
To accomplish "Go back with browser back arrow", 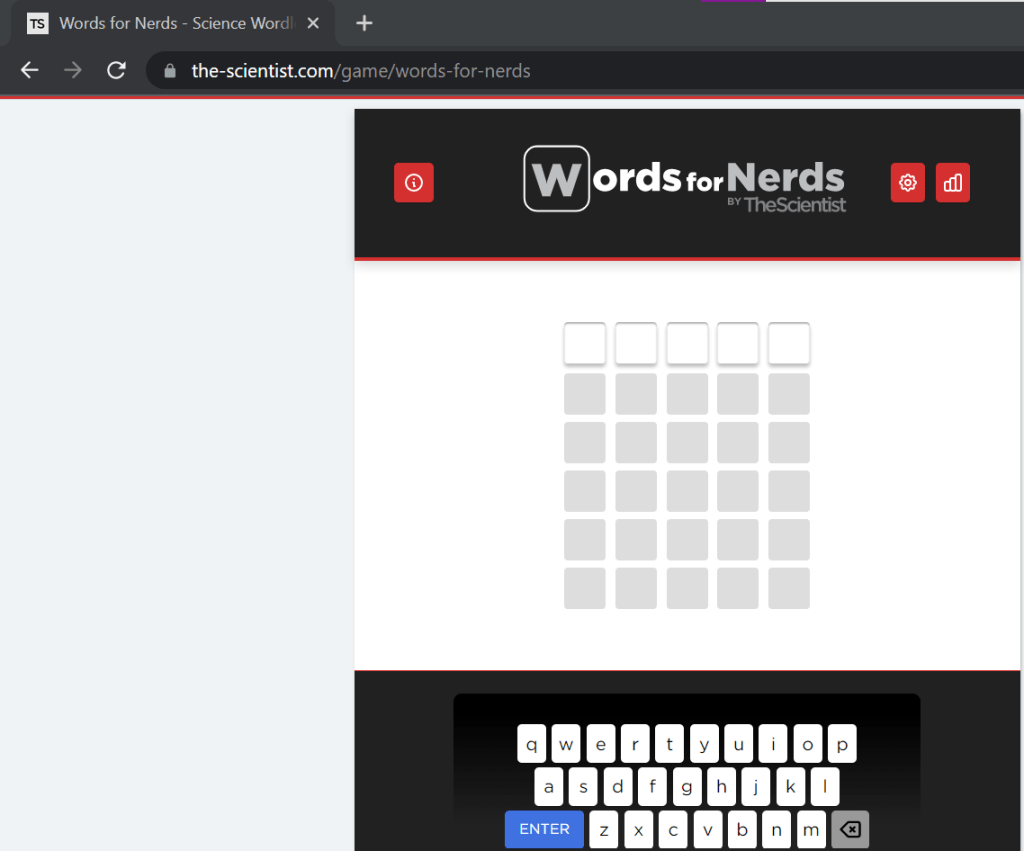I will click(x=30, y=70).
